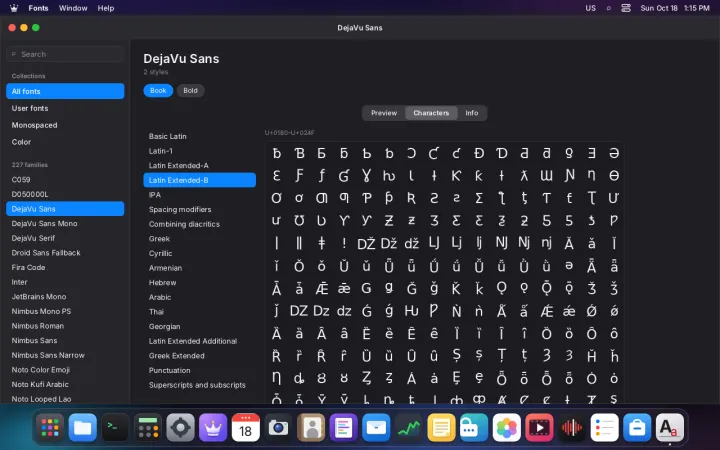Choose the C059 font family

pyautogui.click(x=65, y=180)
